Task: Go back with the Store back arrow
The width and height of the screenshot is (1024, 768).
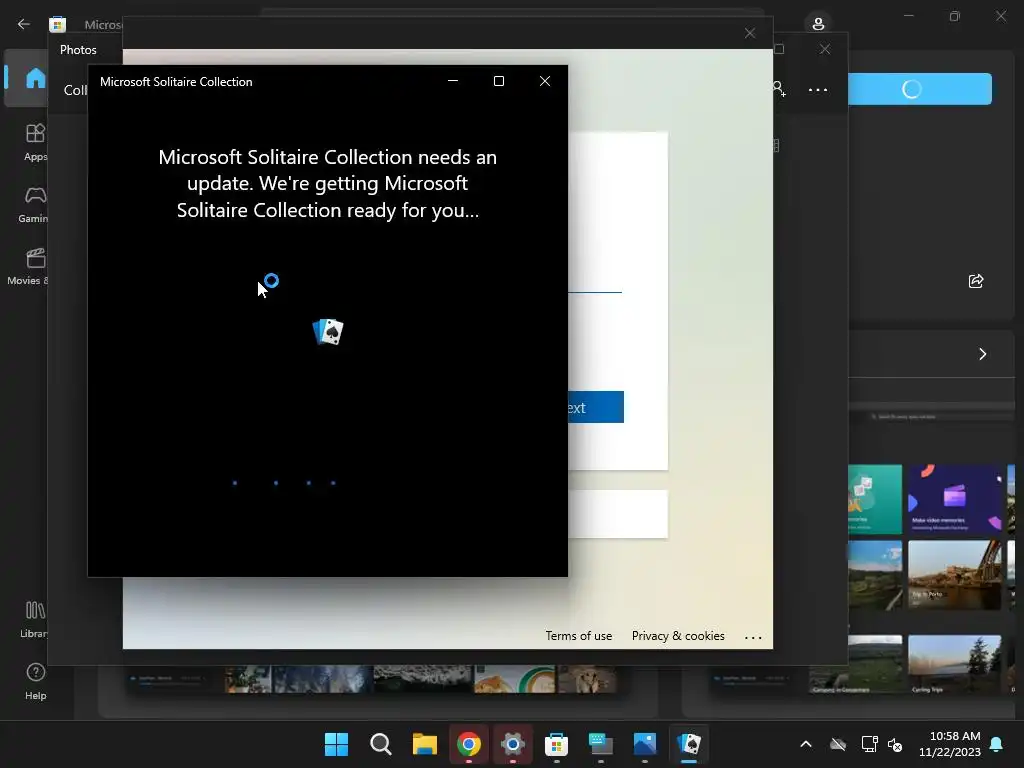Action: point(24,24)
